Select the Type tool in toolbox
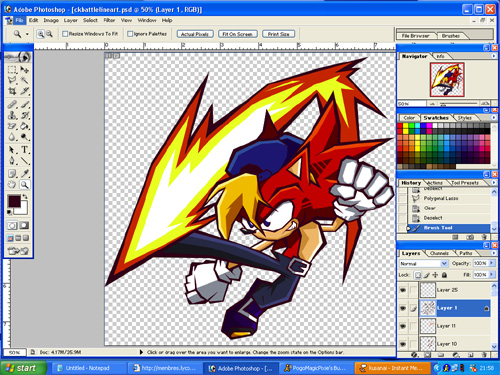 [25, 150]
